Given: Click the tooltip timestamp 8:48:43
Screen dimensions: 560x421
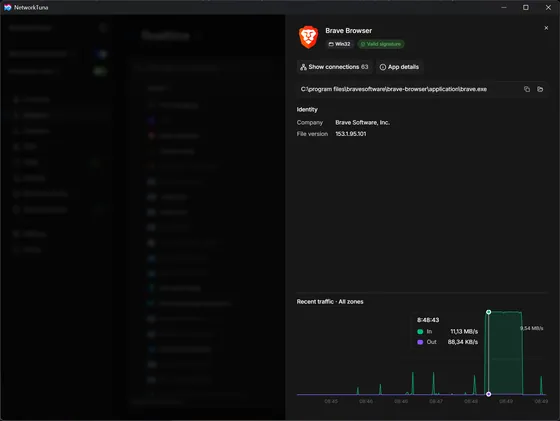Looking at the screenshot, I should point(428,320).
